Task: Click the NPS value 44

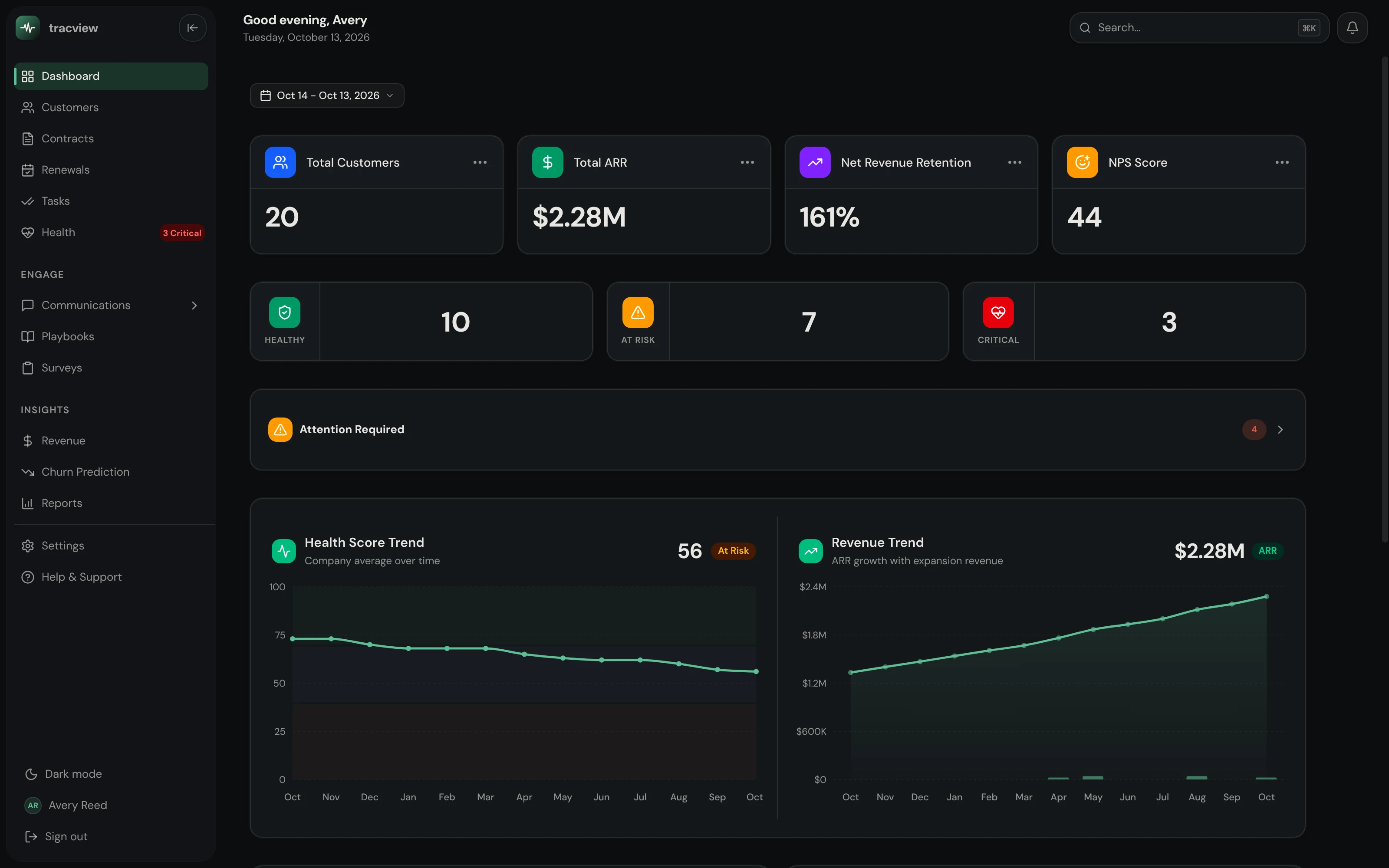Action: [x=1084, y=217]
